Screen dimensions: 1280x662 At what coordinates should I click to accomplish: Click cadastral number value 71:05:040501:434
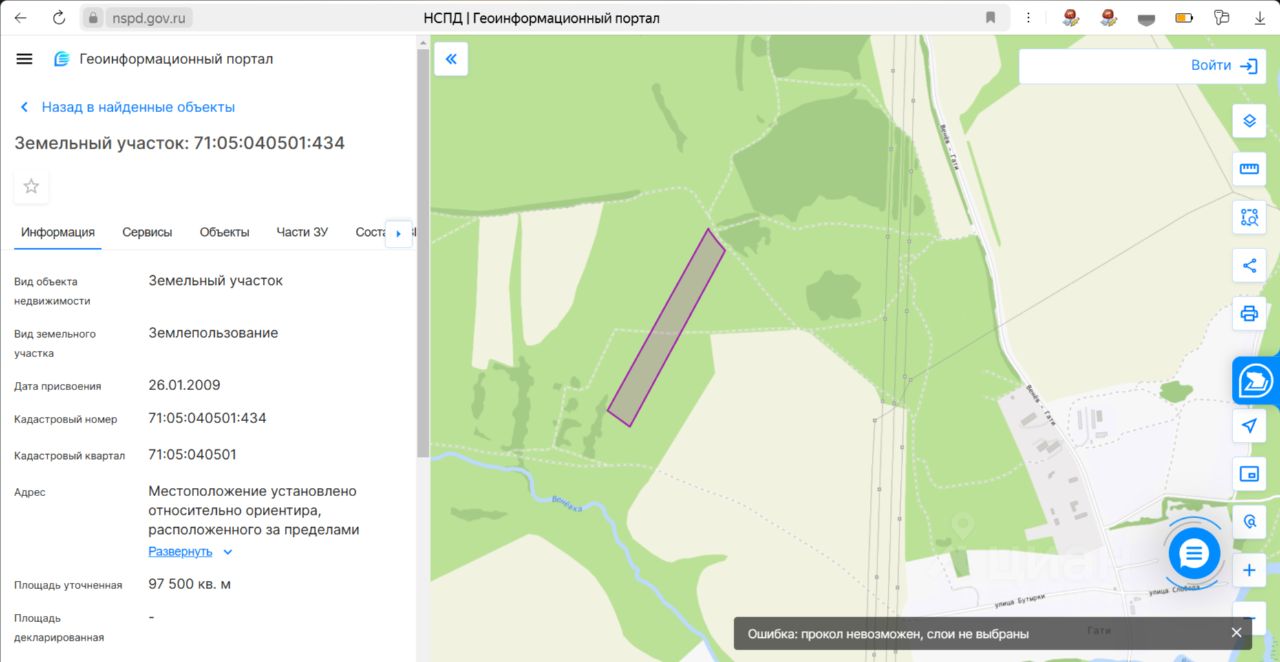[x=207, y=418]
